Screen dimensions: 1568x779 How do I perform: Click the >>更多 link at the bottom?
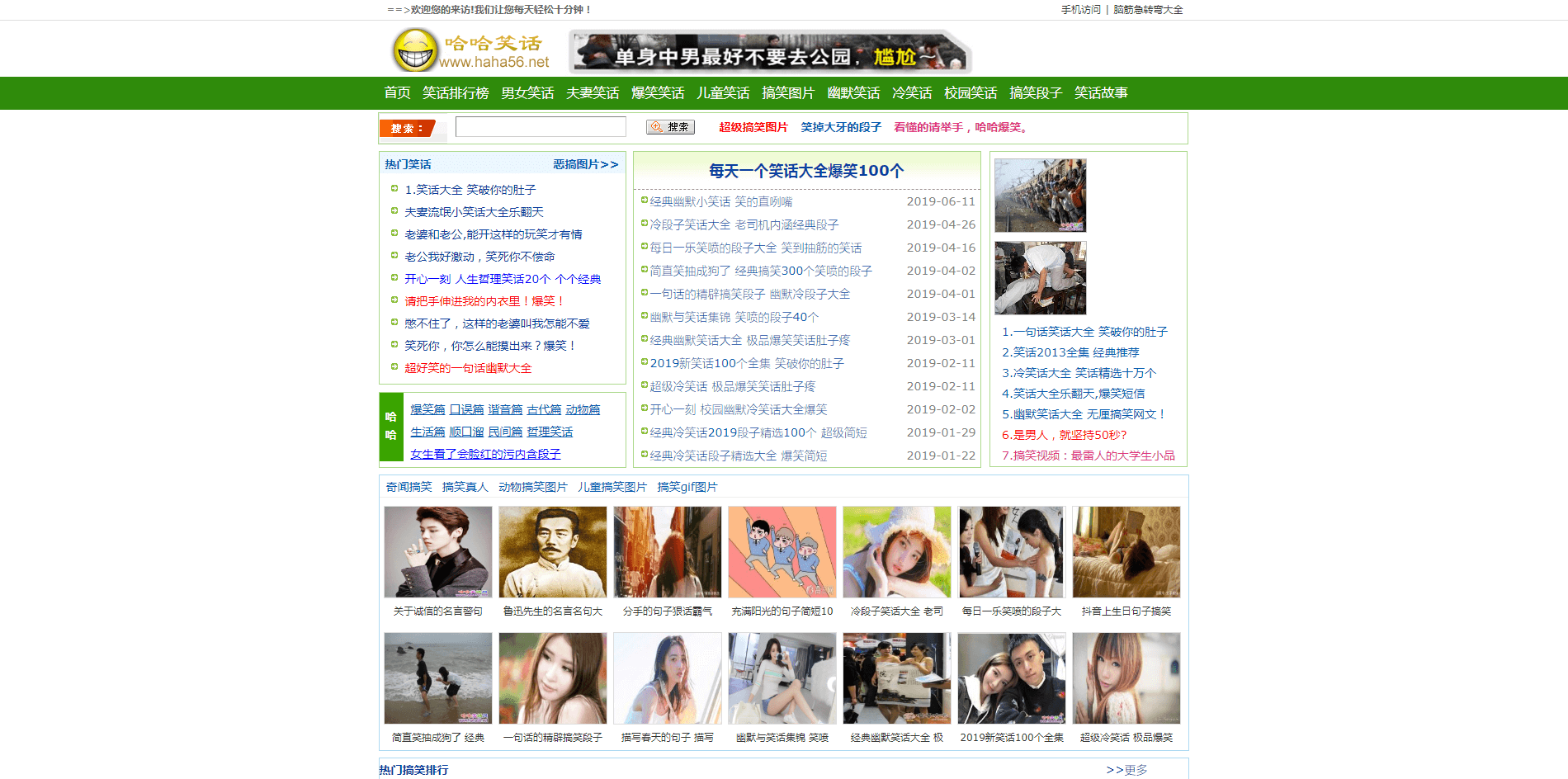click(x=1126, y=770)
